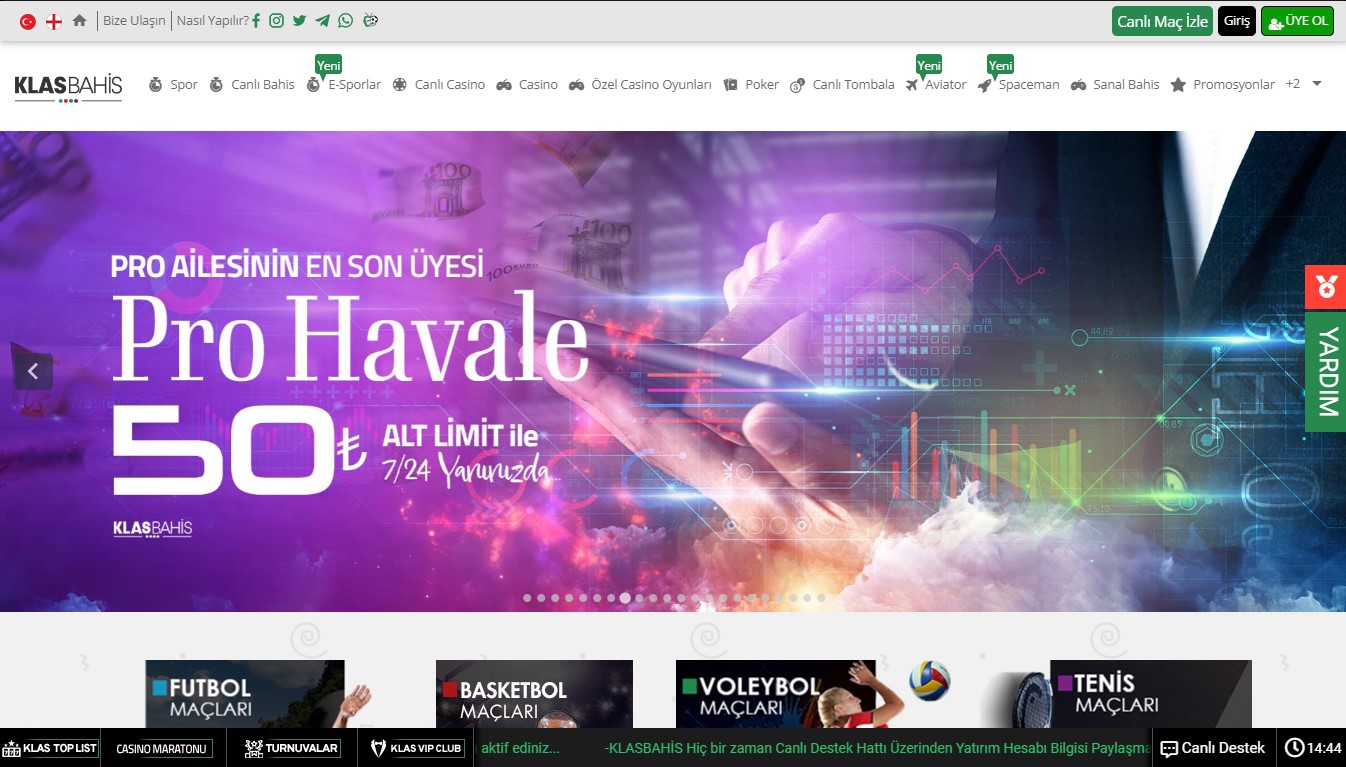The image size is (1346, 767).
Task: Open the Canlı Tombala menu item
Action: (854, 85)
